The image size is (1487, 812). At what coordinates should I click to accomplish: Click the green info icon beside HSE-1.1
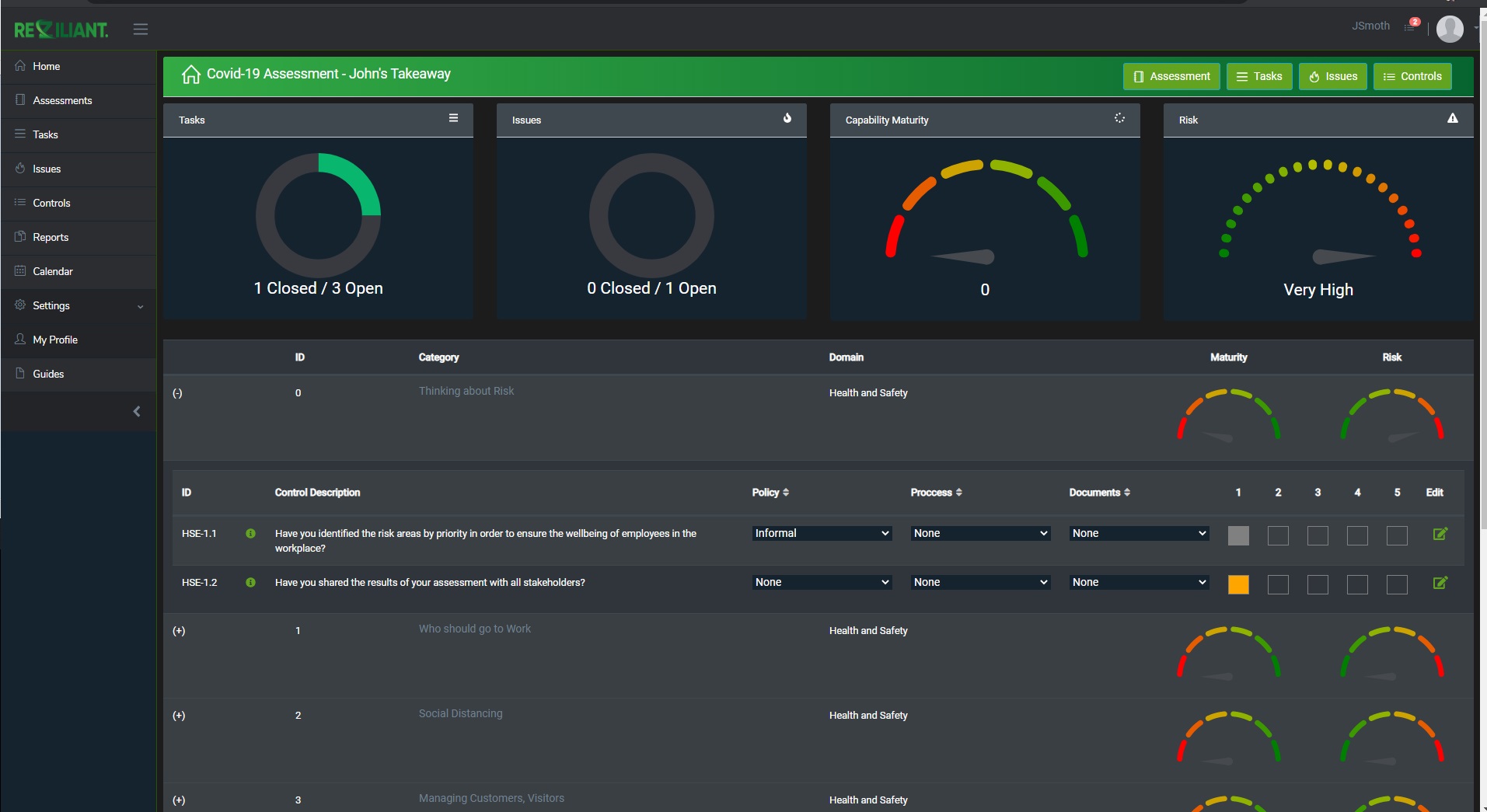(250, 534)
